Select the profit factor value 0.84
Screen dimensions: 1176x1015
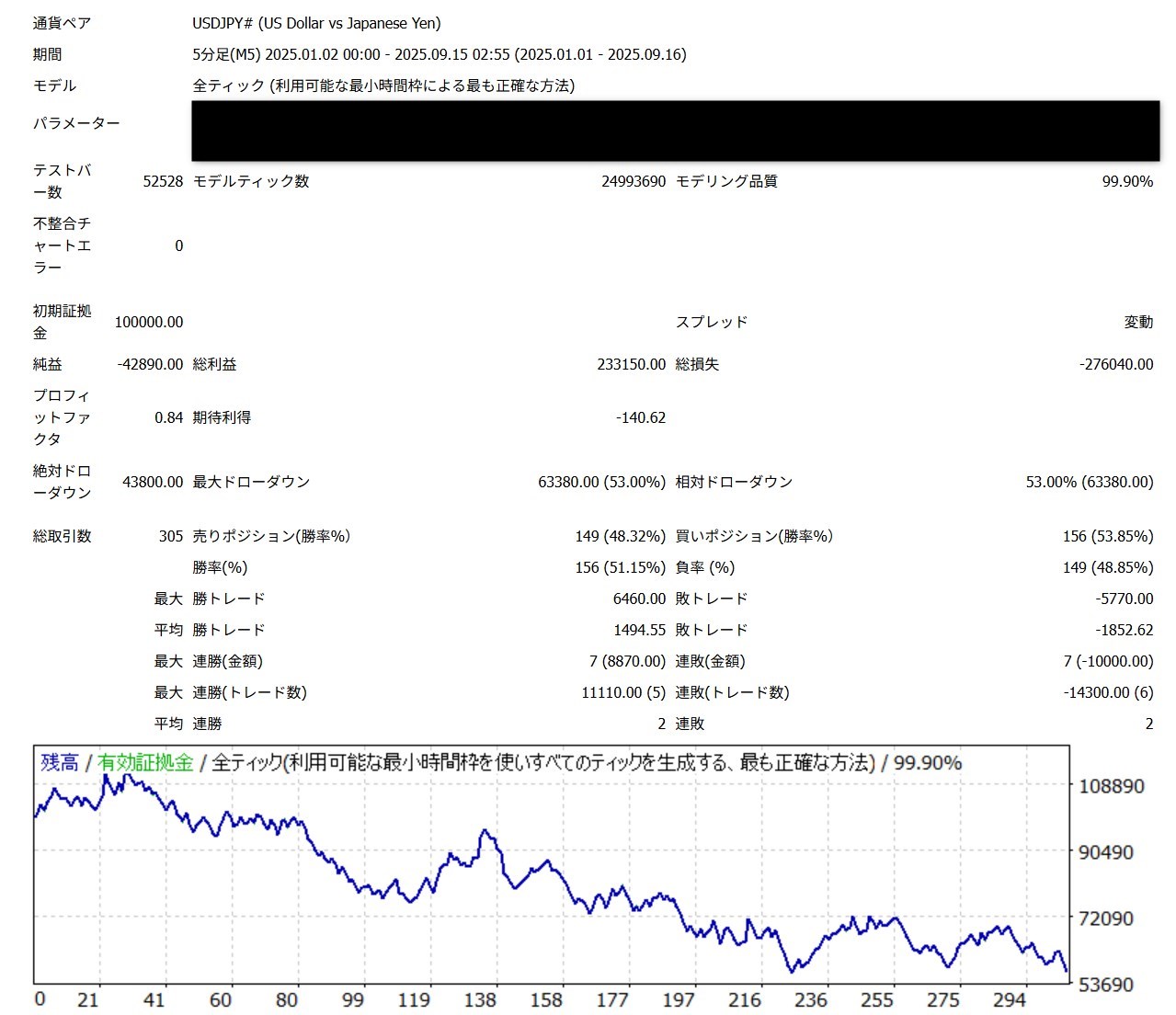click(168, 417)
